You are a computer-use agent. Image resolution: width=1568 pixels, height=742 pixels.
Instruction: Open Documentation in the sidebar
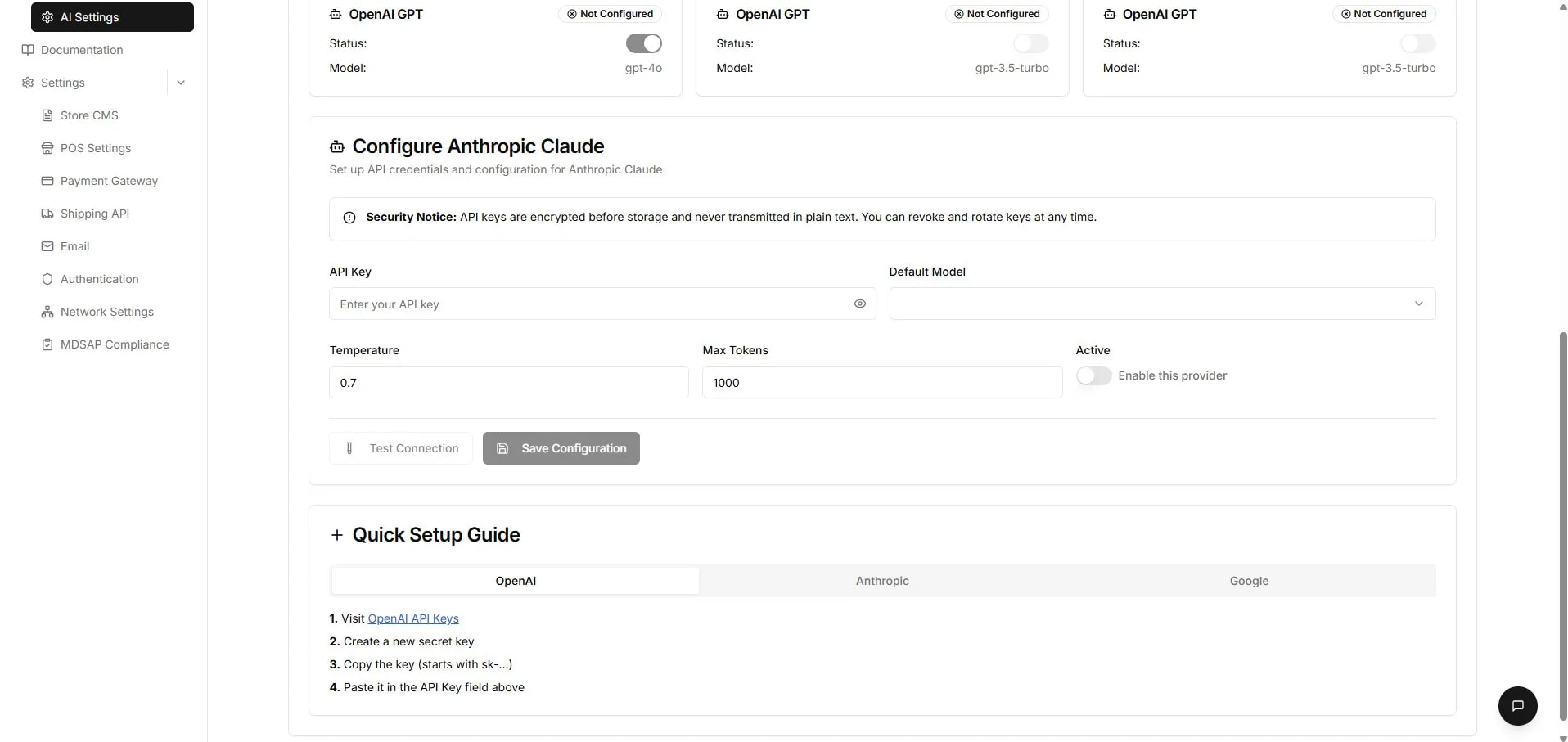[82, 50]
